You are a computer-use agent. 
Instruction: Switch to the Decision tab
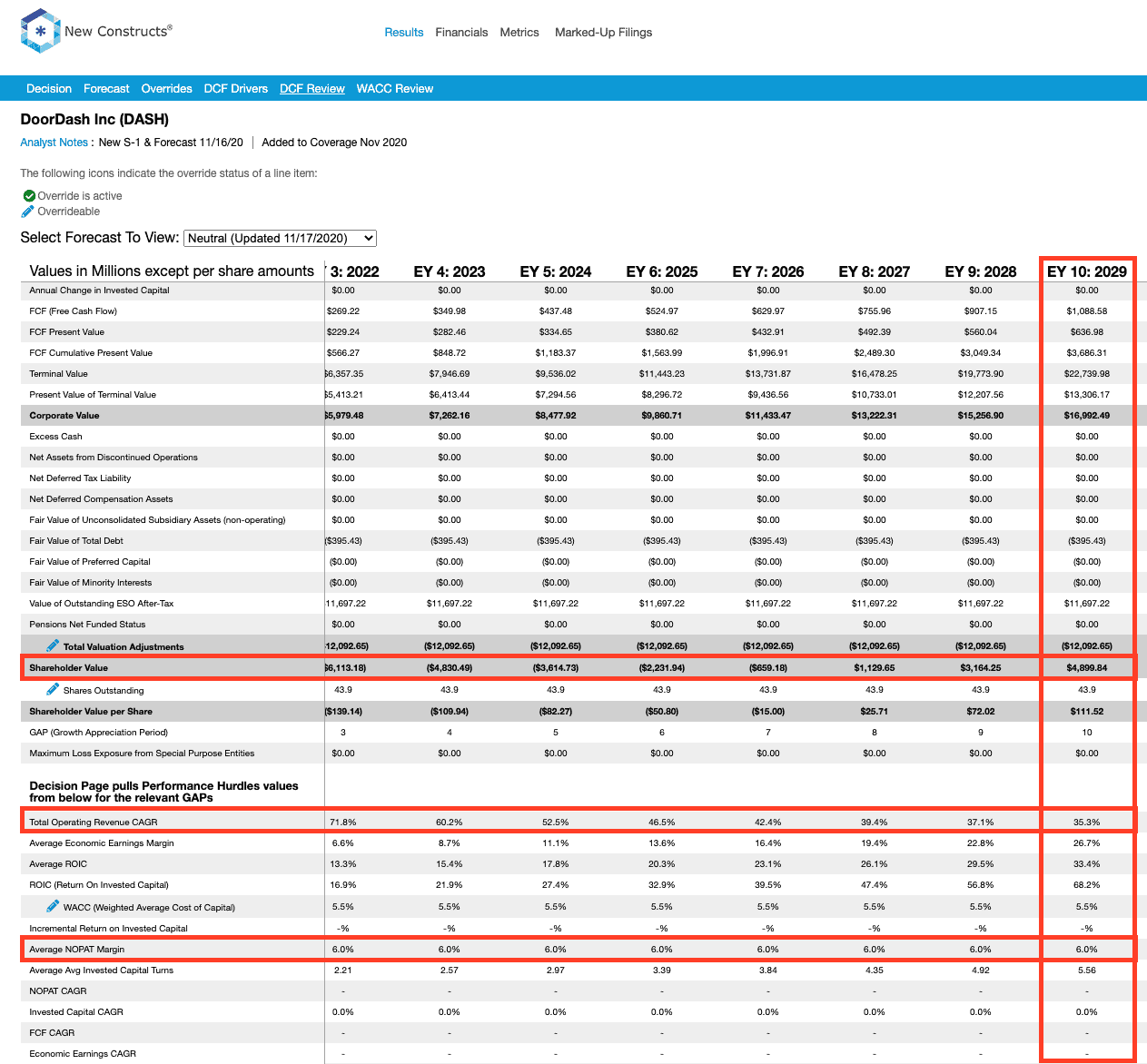pos(49,89)
